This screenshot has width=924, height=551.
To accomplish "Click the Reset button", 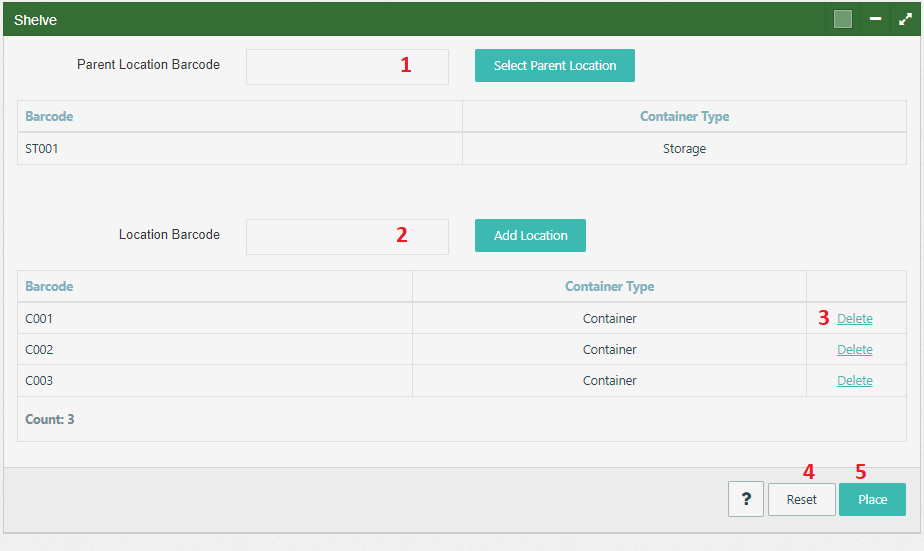I will pyautogui.click(x=801, y=500).
